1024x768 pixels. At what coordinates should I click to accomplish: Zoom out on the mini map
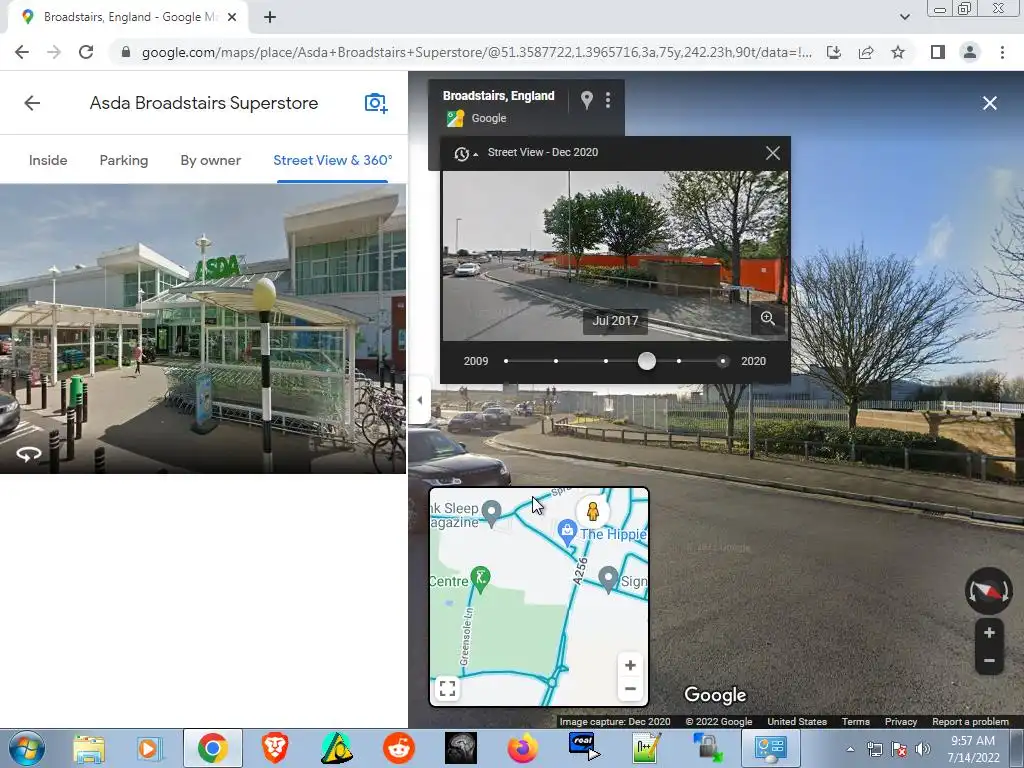pyautogui.click(x=630, y=688)
